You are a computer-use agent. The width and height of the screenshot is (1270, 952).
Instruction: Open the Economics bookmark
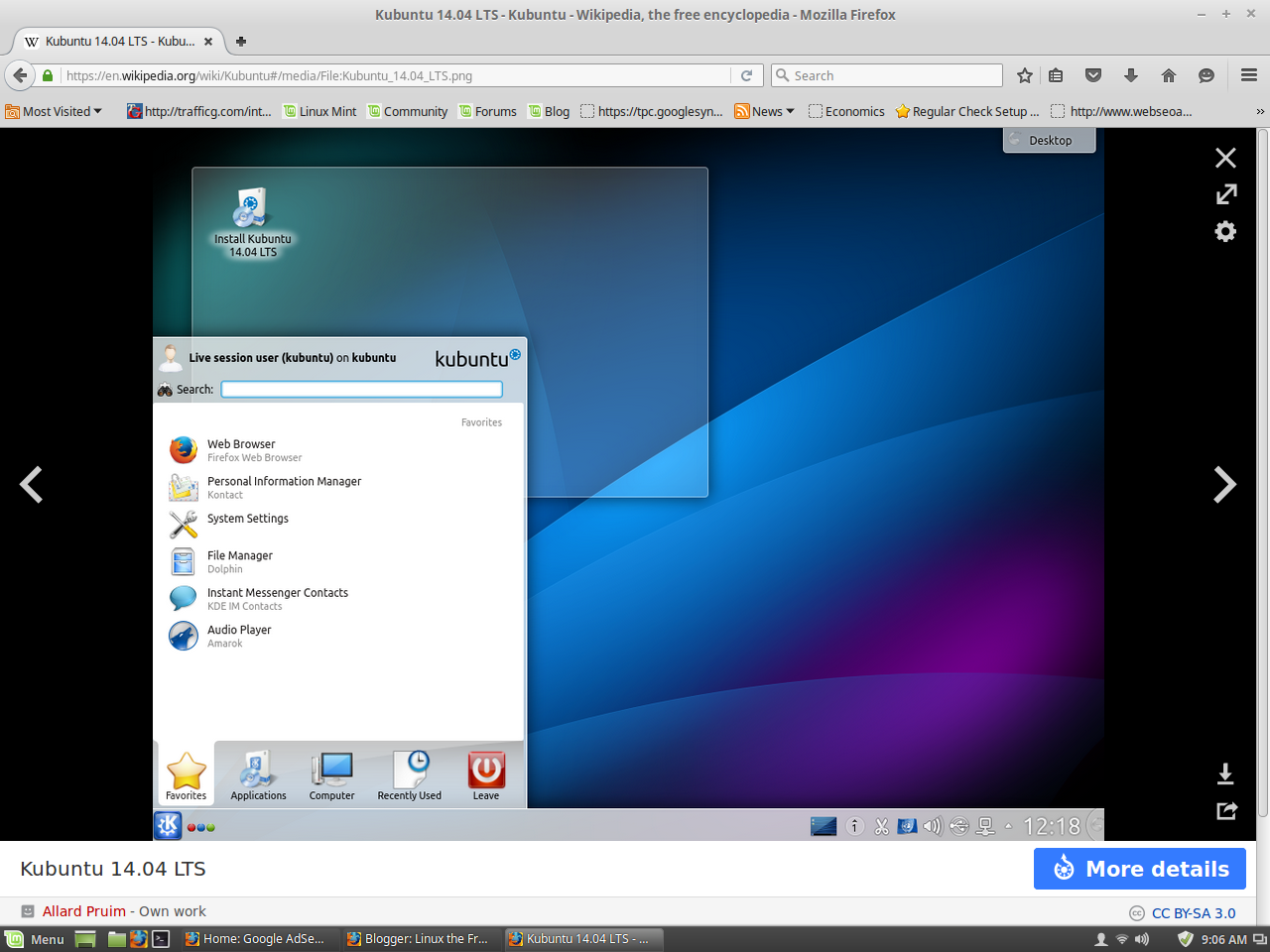846,111
